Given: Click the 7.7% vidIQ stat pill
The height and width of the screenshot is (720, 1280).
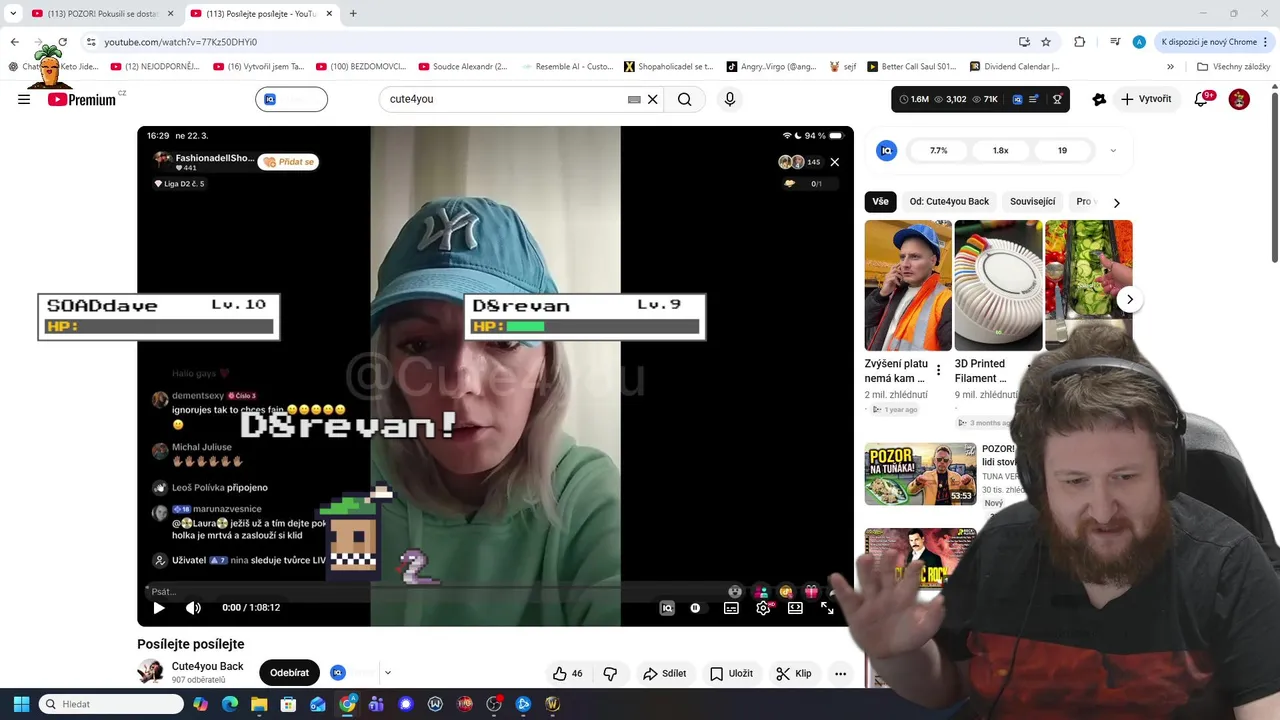Looking at the screenshot, I should click(x=938, y=150).
